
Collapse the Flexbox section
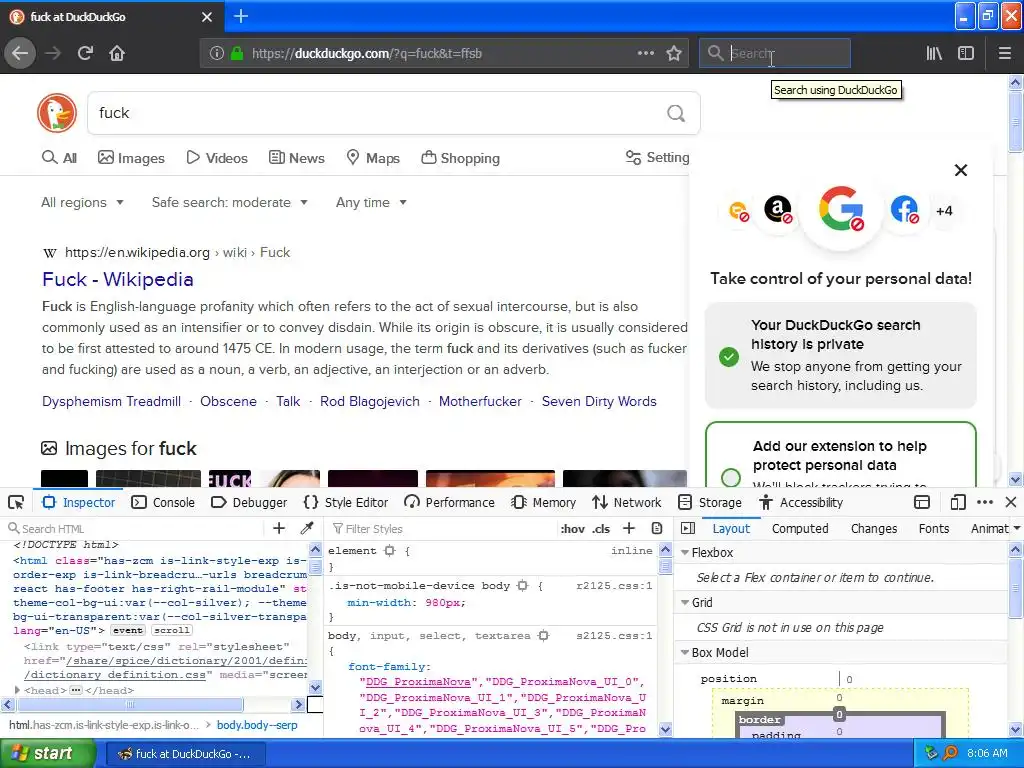685,552
